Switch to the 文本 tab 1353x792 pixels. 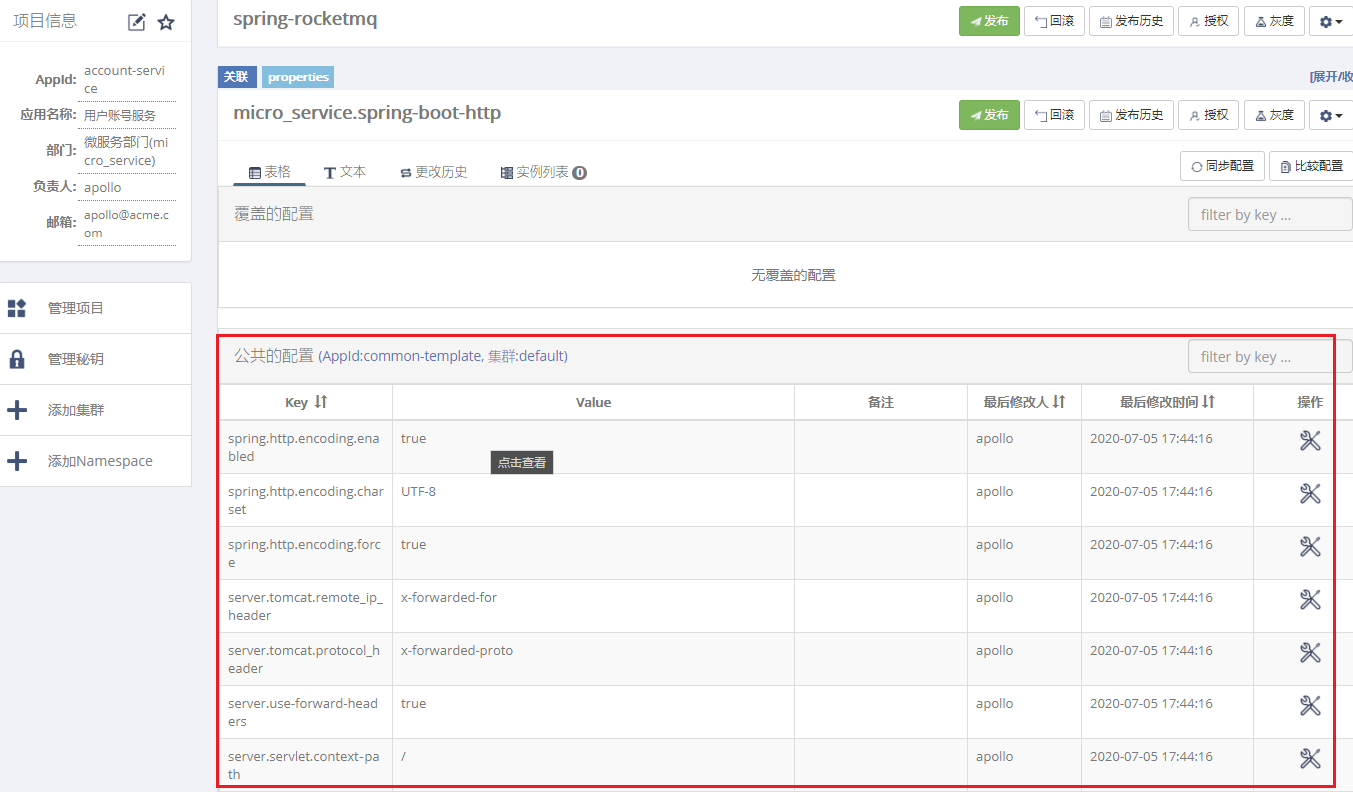[345, 172]
